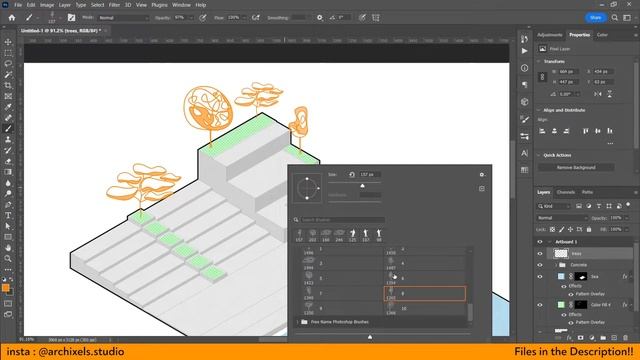Viewport: 640px width, 360px height.
Task: Select the Gradient tool
Action: click(x=8, y=172)
